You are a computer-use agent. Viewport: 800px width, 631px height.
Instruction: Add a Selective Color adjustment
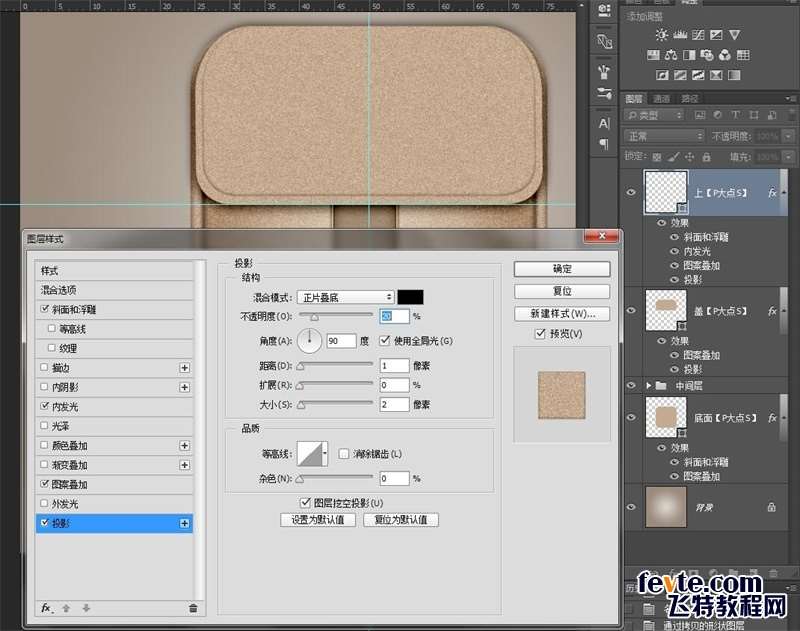coord(716,75)
